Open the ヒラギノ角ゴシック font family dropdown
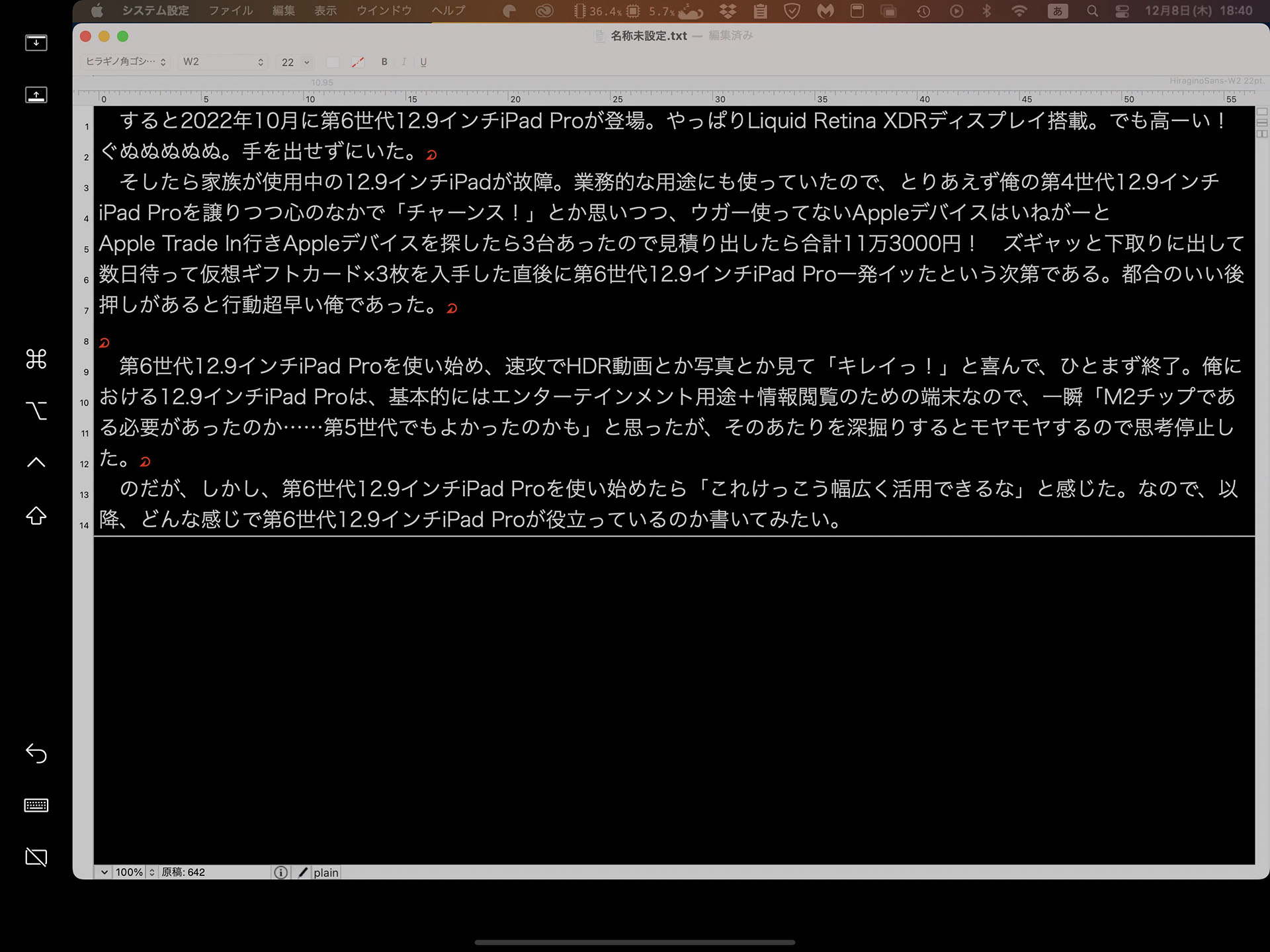 coord(126,62)
